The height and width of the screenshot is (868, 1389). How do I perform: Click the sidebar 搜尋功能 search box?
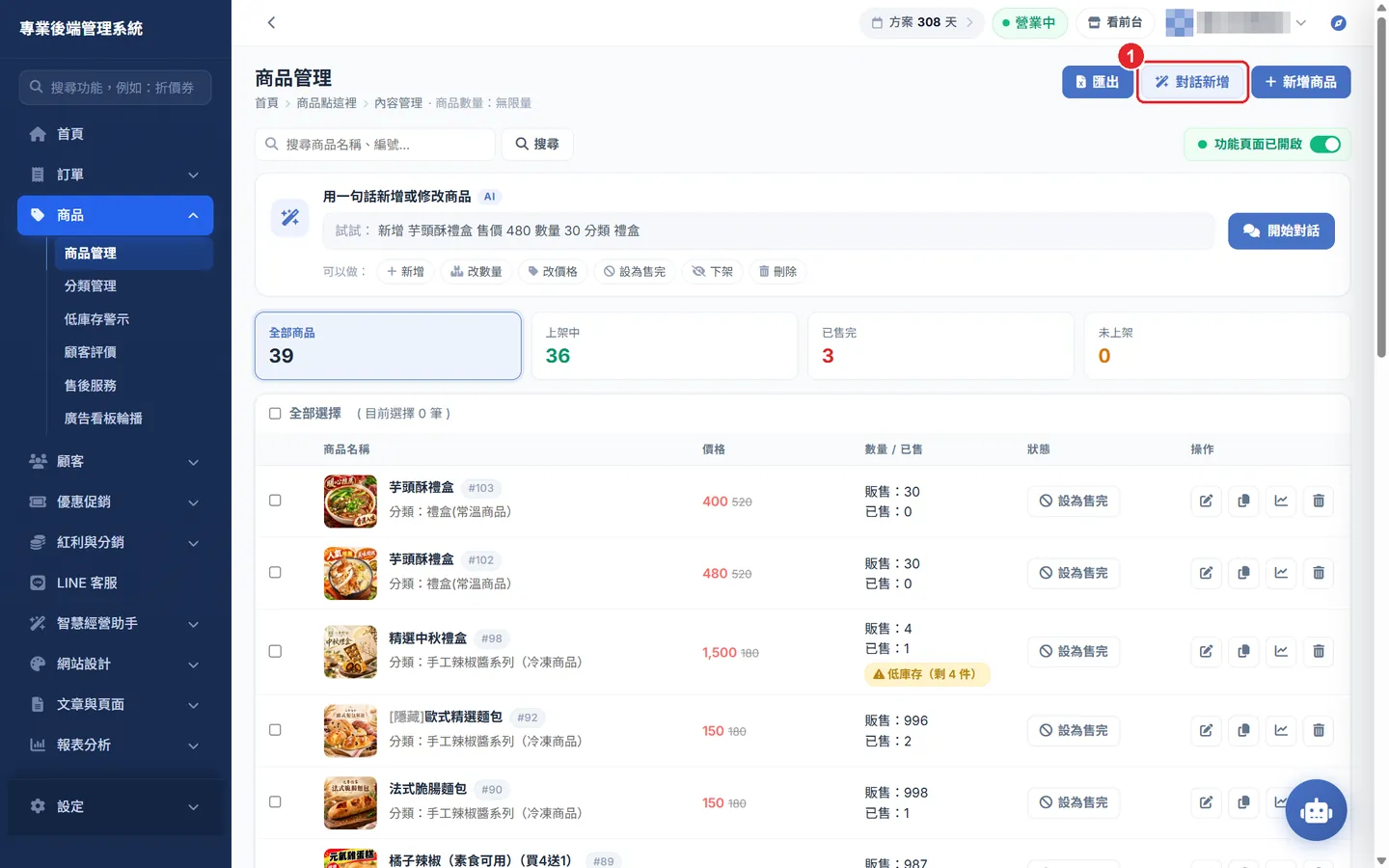[x=115, y=88]
